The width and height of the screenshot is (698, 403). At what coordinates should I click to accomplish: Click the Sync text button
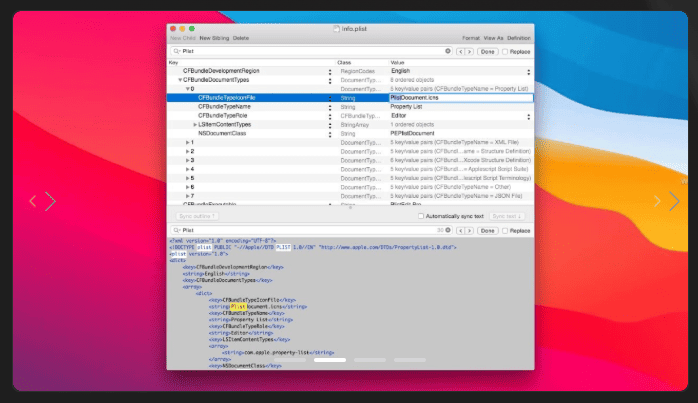(507, 216)
